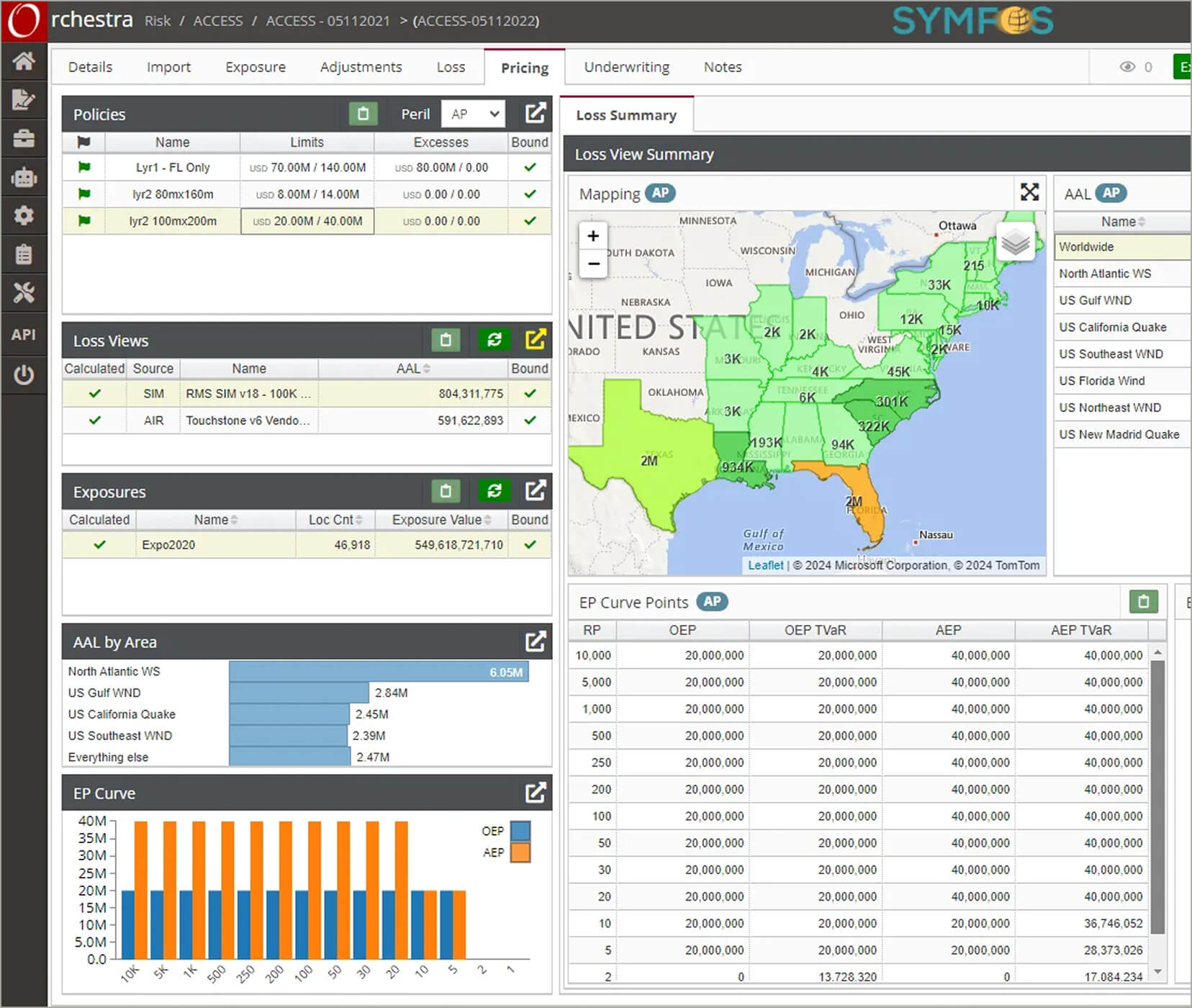Zoom in on the map

(593, 236)
